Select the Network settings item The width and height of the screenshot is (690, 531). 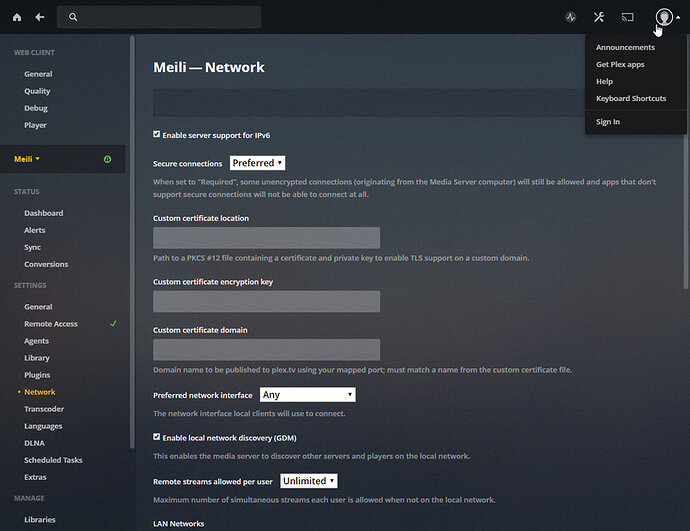(x=40, y=392)
